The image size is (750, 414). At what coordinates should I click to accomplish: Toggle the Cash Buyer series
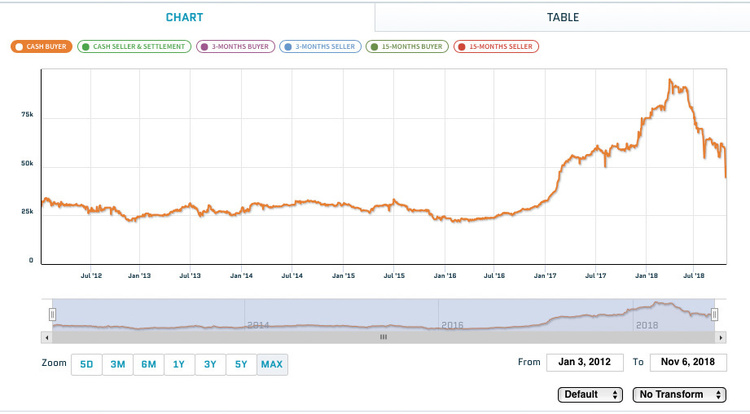pyautogui.click(x=41, y=46)
